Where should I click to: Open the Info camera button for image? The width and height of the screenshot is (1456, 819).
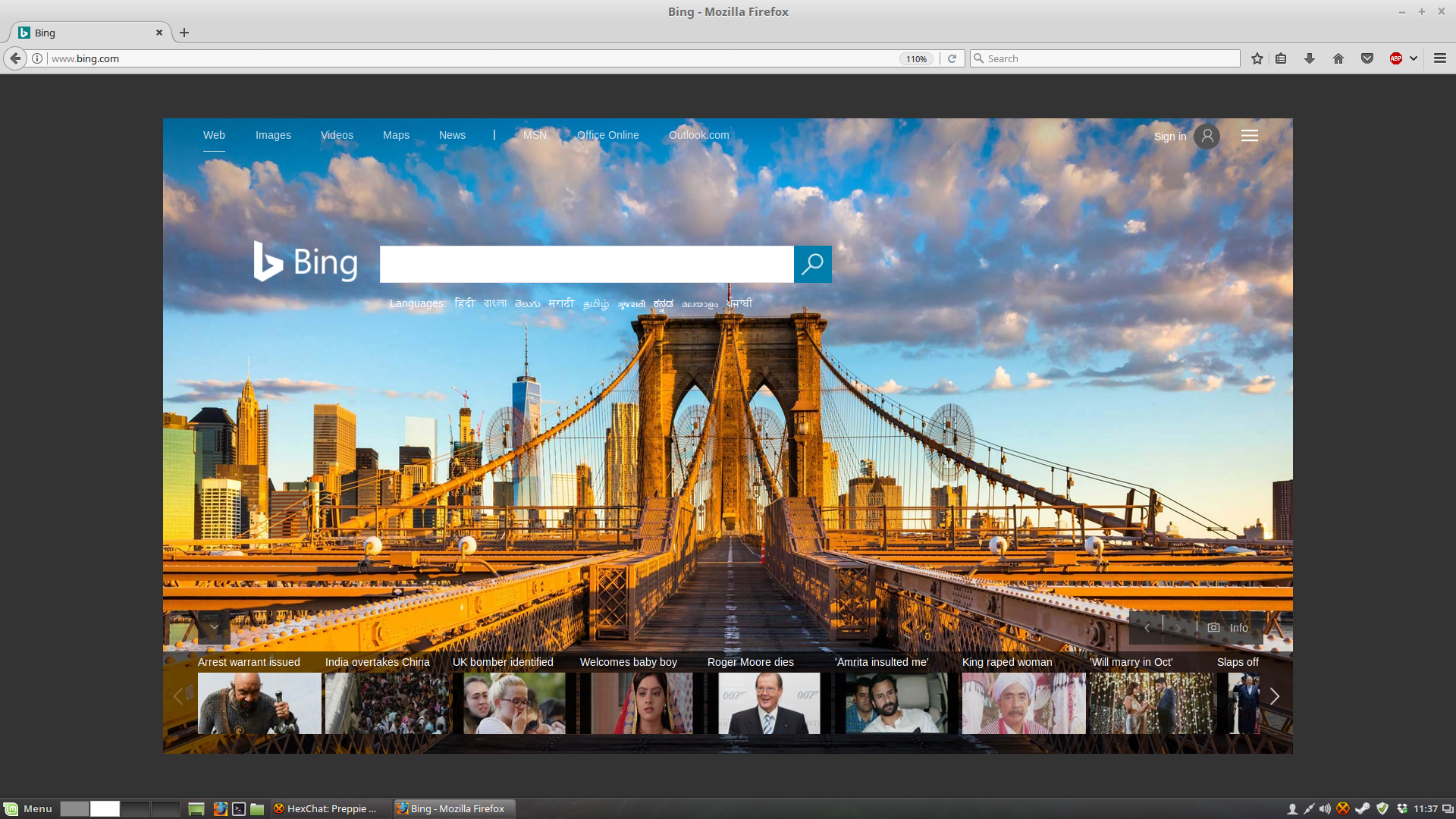click(1228, 628)
